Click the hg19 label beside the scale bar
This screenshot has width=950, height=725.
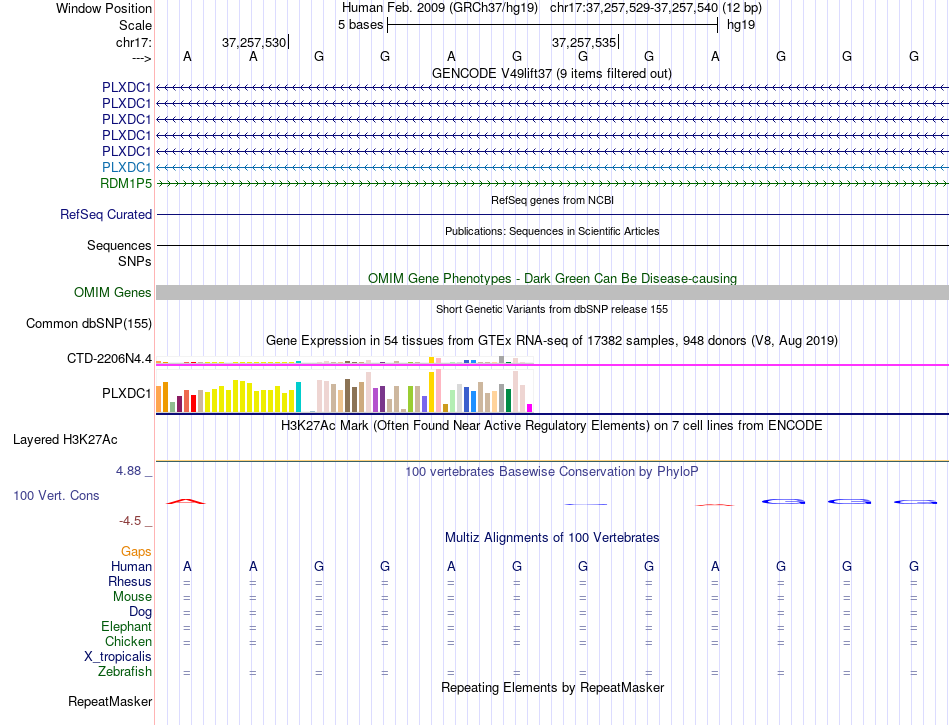(x=741, y=25)
